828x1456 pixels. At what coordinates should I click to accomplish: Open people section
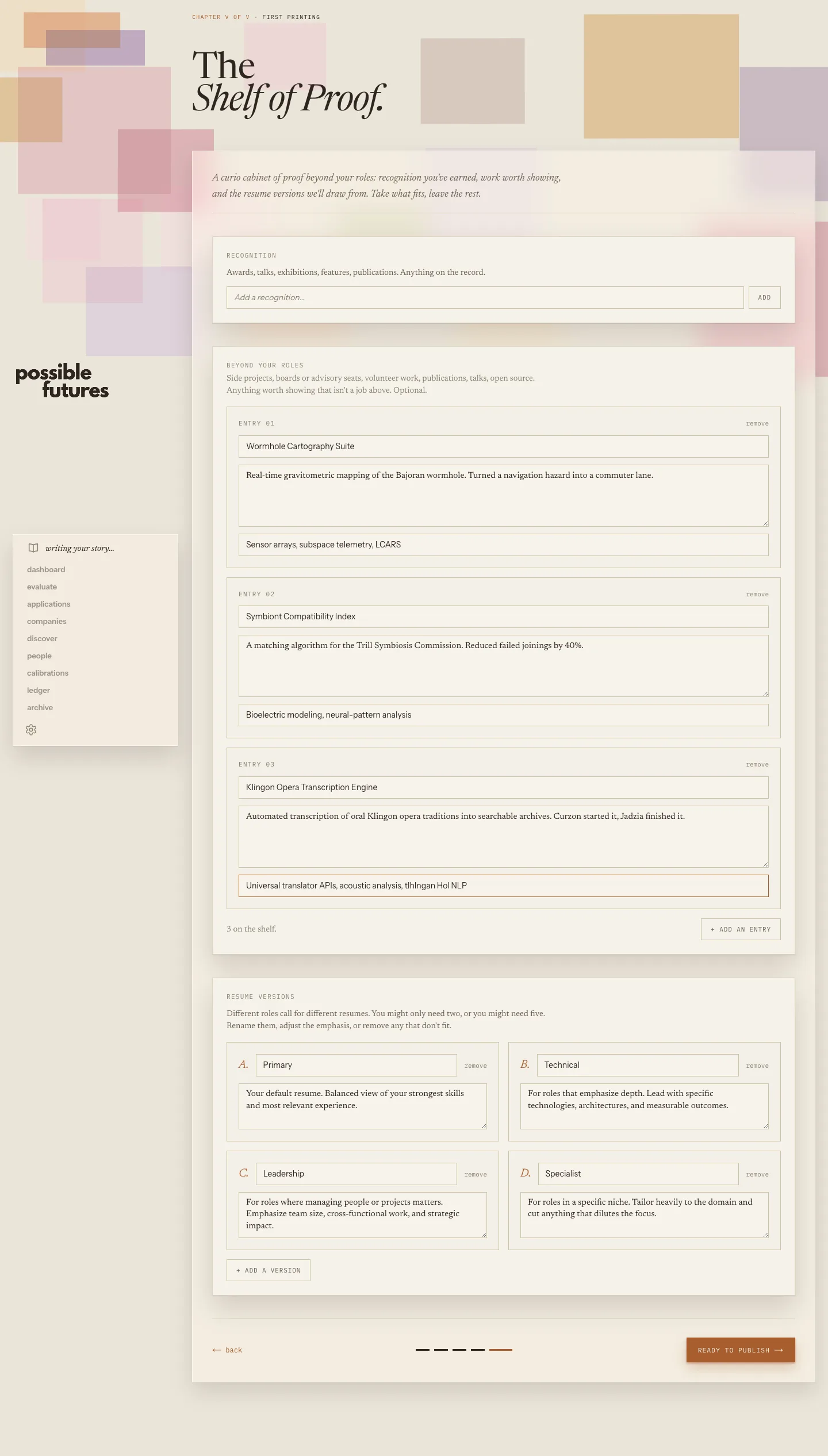[x=39, y=656]
